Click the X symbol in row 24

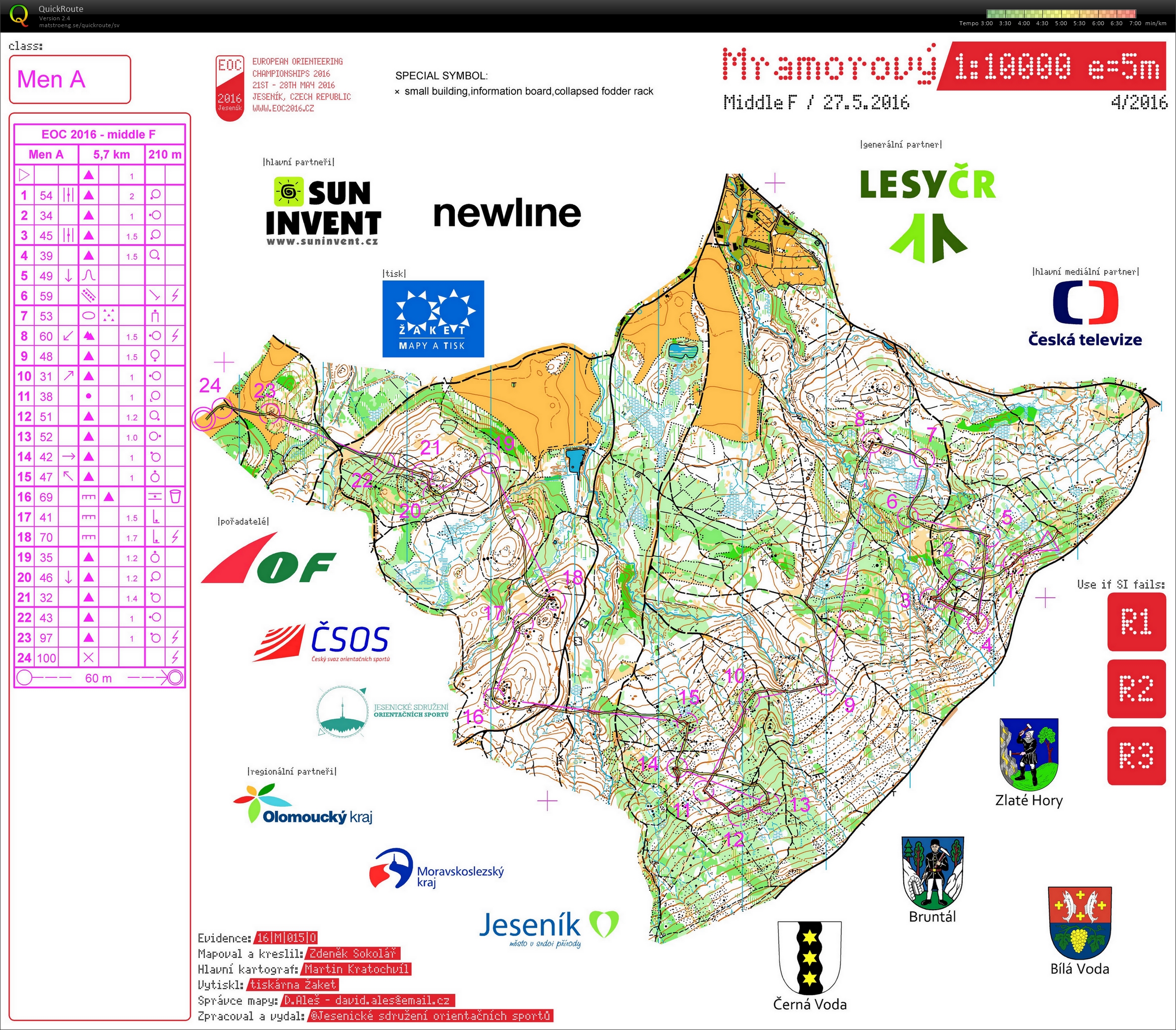click(89, 657)
